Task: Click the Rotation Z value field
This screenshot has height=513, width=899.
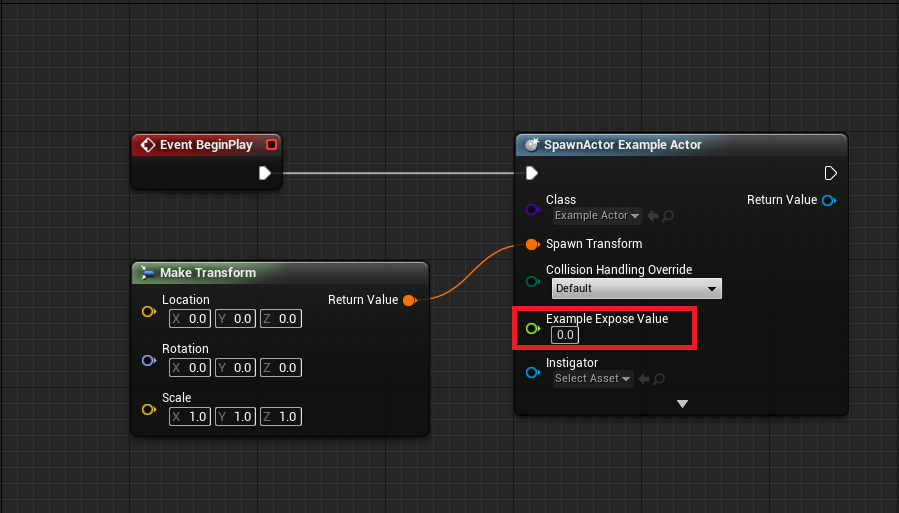Action: [280, 367]
